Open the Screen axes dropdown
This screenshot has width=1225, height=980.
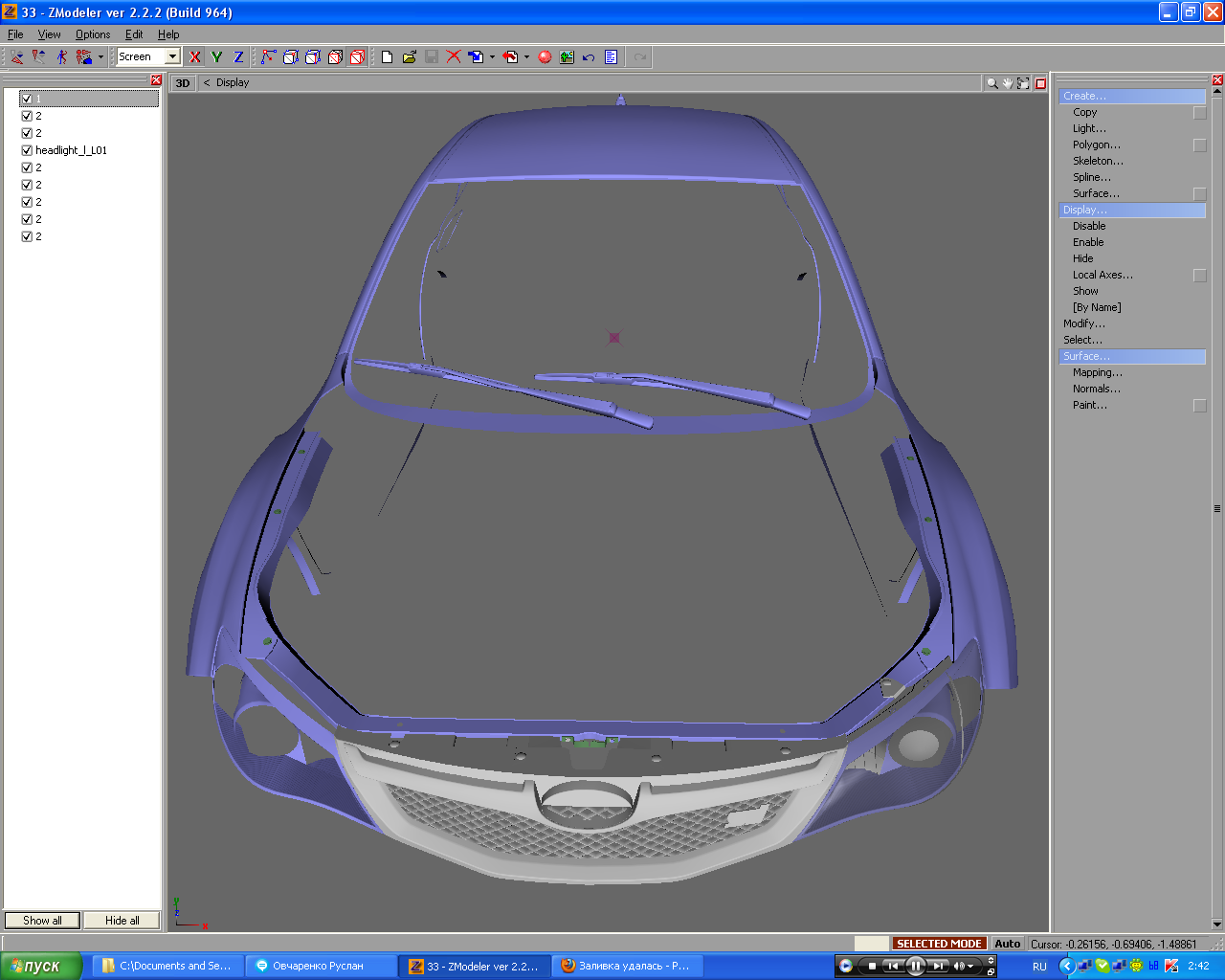pos(173,57)
